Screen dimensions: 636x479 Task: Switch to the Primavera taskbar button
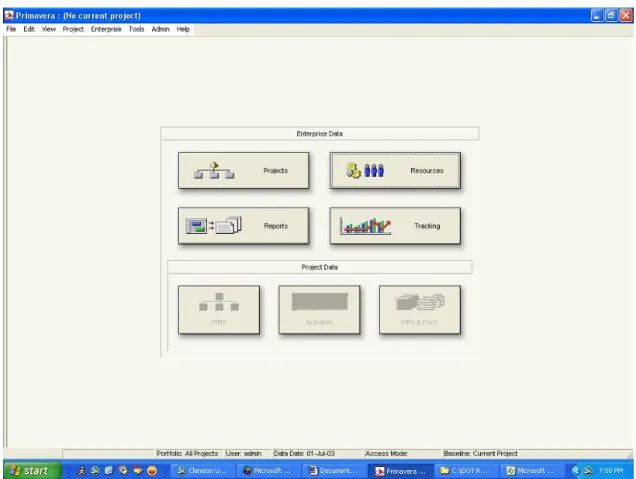pos(400,471)
